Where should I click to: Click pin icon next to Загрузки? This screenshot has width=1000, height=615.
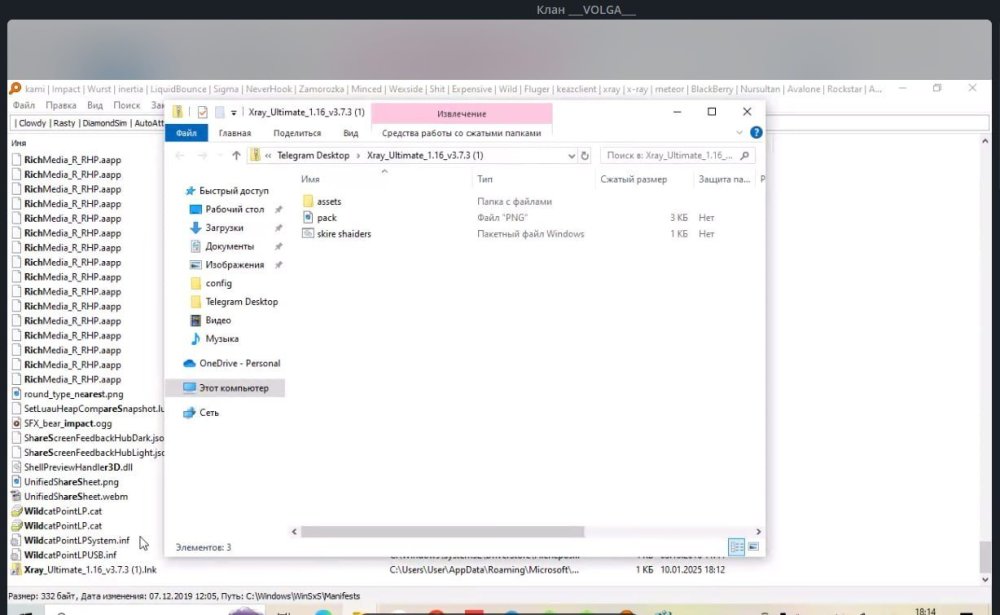pos(279,228)
